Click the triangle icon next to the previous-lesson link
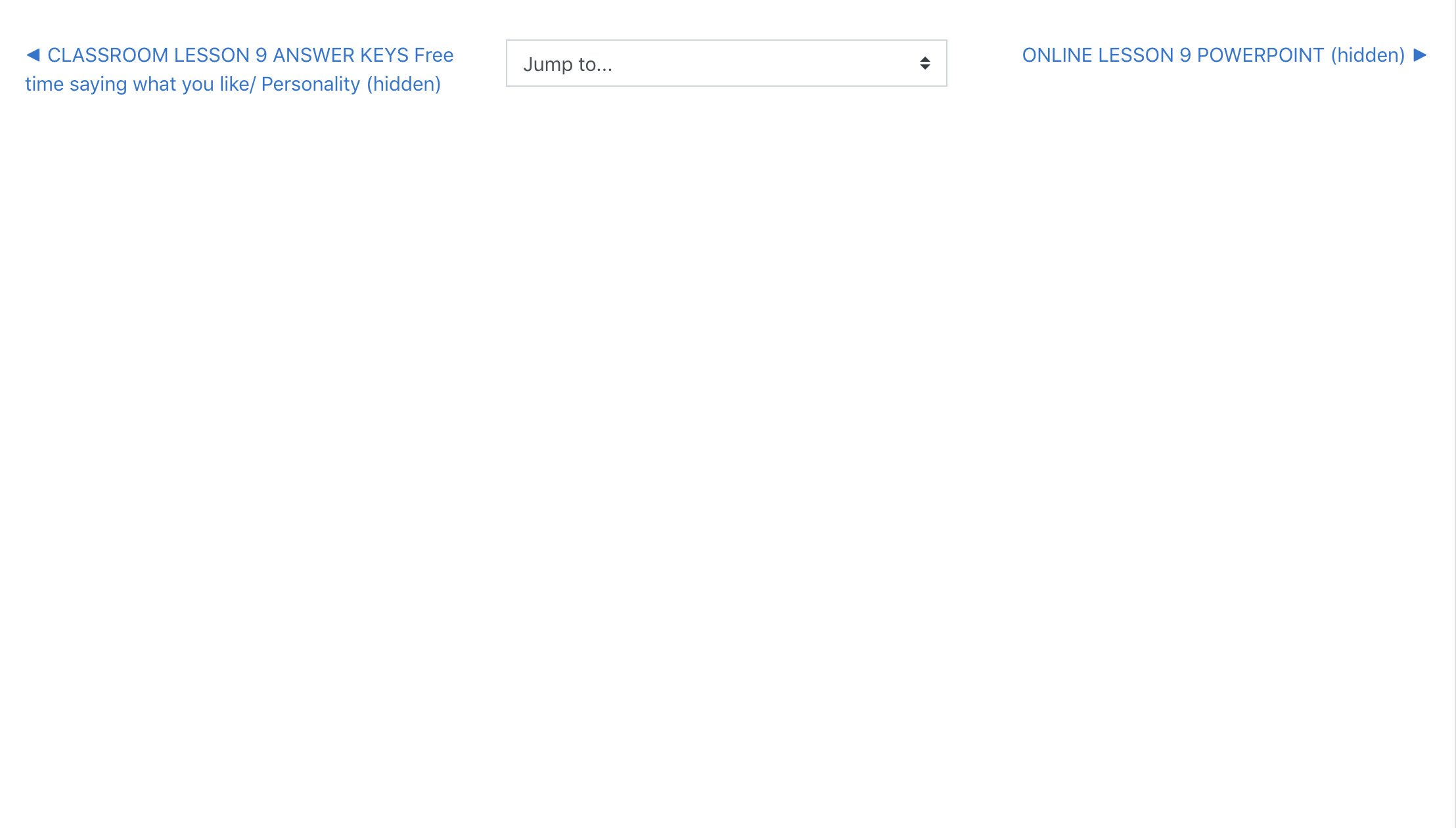The image size is (1456, 828). tap(34, 55)
